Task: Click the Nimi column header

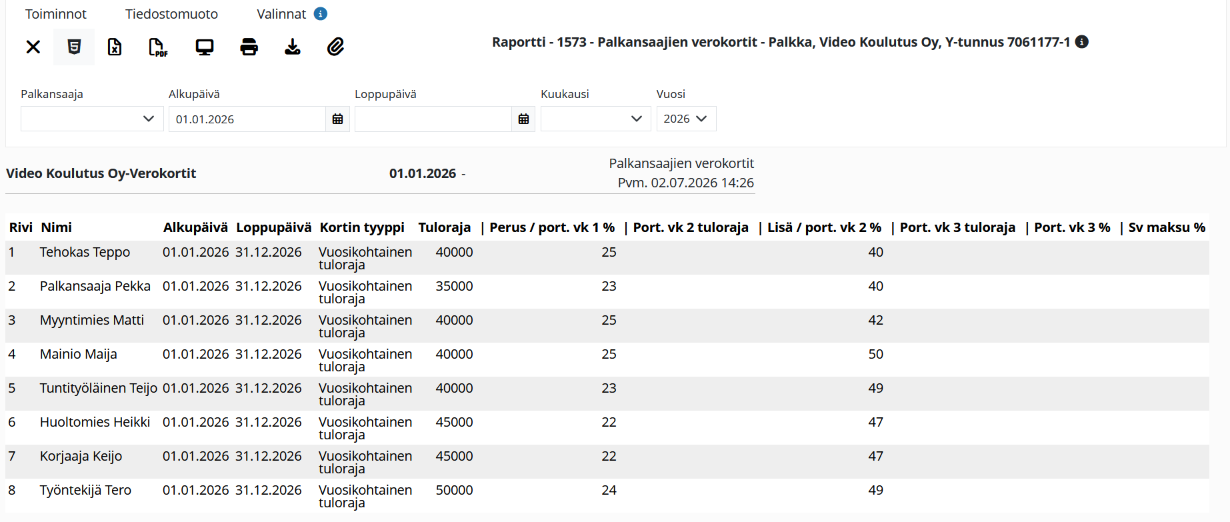Action: (56, 228)
